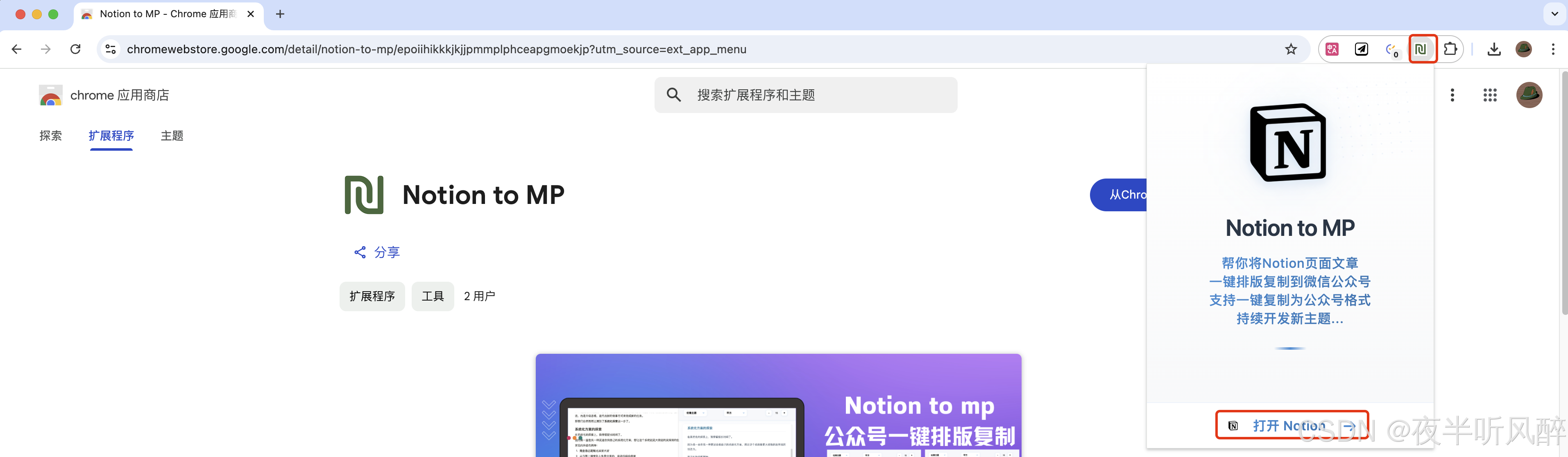Open the Notion to MP extension icon
This screenshot has height=457, width=1568.
1421,49
